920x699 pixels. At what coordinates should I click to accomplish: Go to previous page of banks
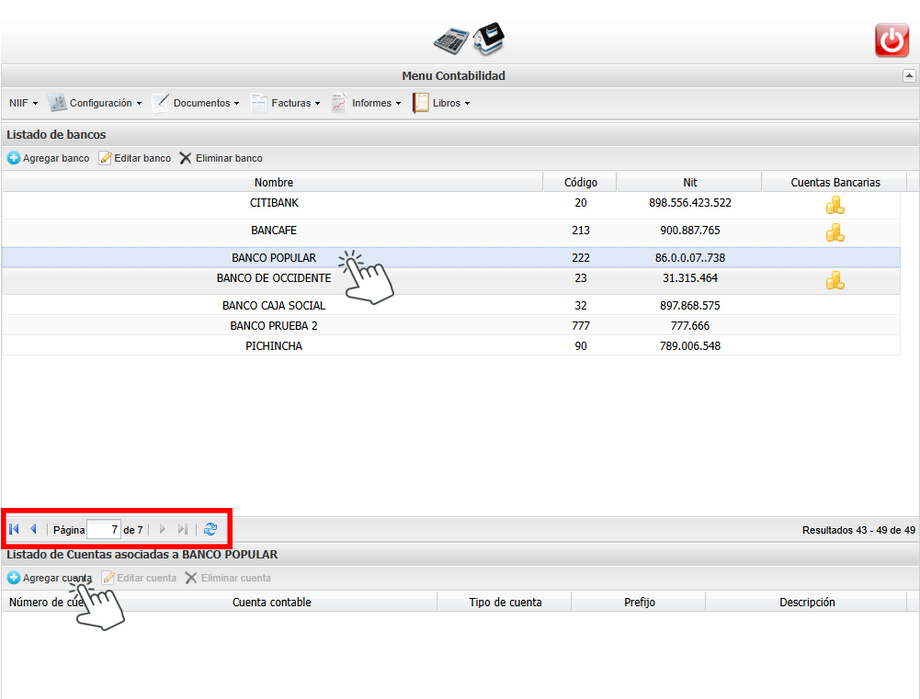[33, 529]
